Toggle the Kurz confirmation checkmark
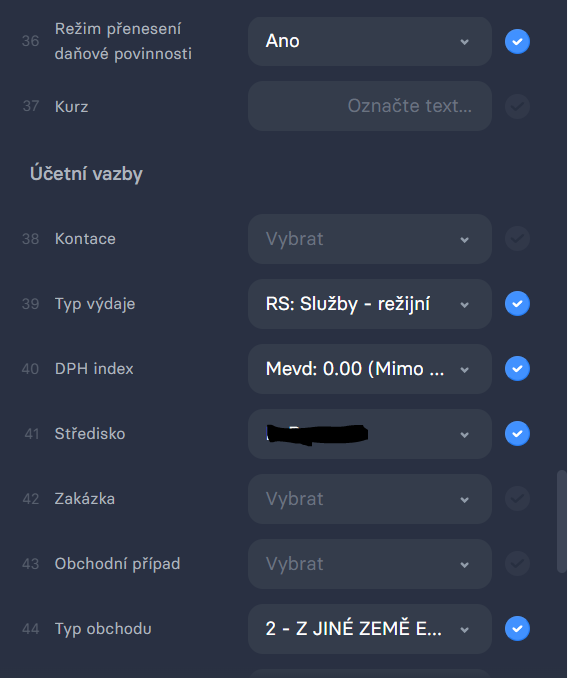The image size is (568, 678). pyautogui.click(x=517, y=106)
